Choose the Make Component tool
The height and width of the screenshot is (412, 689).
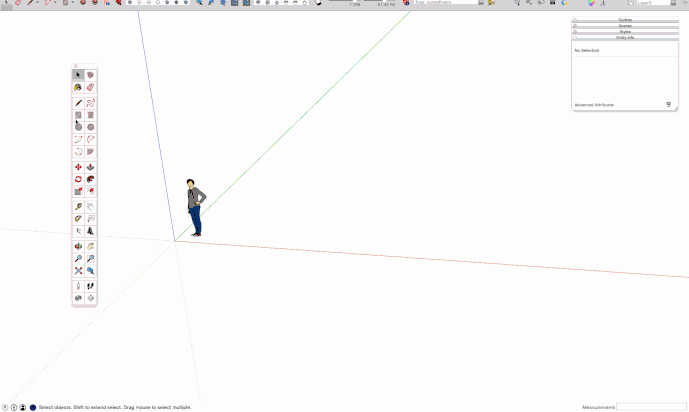pyautogui.click(x=91, y=75)
